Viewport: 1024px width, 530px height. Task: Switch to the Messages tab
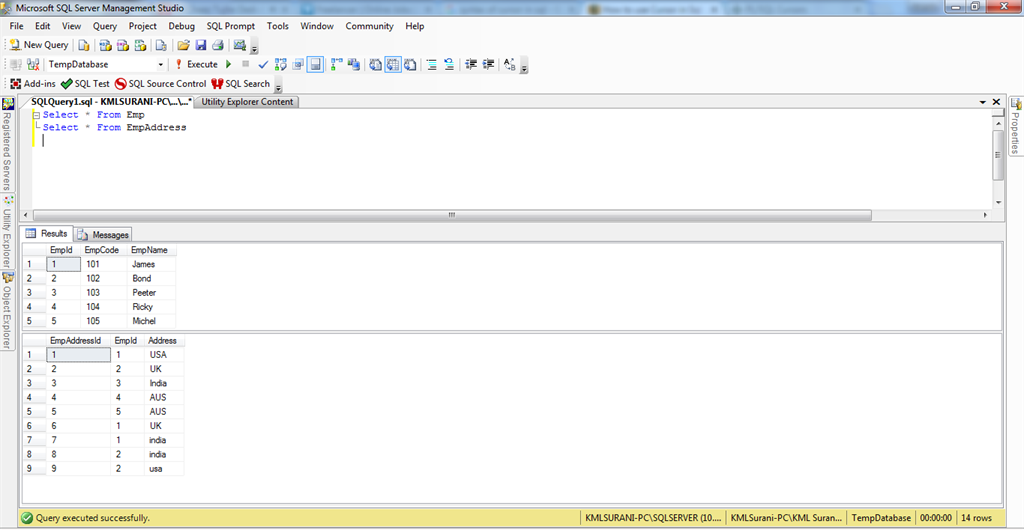(104, 234)
